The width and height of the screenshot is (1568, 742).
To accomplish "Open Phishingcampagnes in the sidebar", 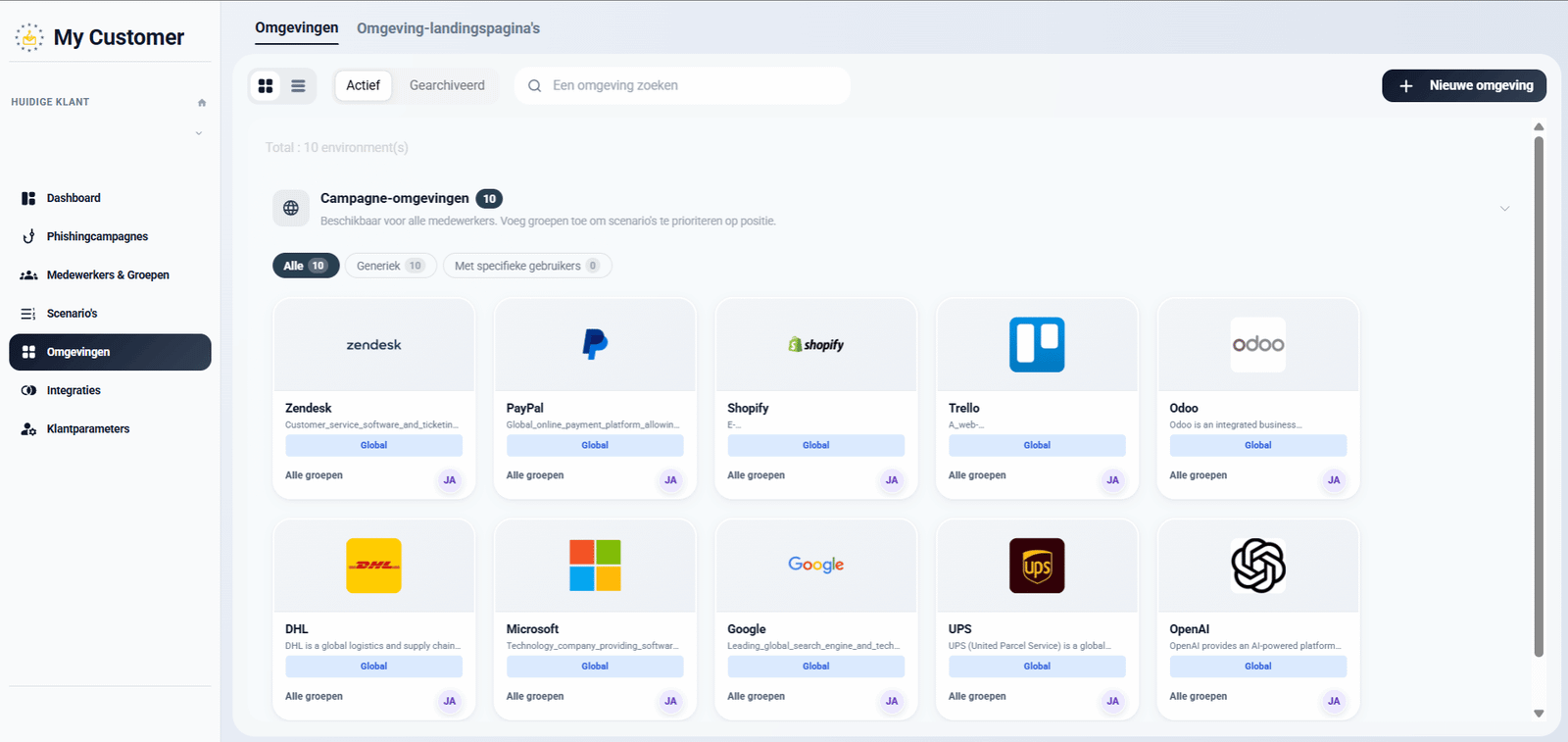I will (110, 236).
